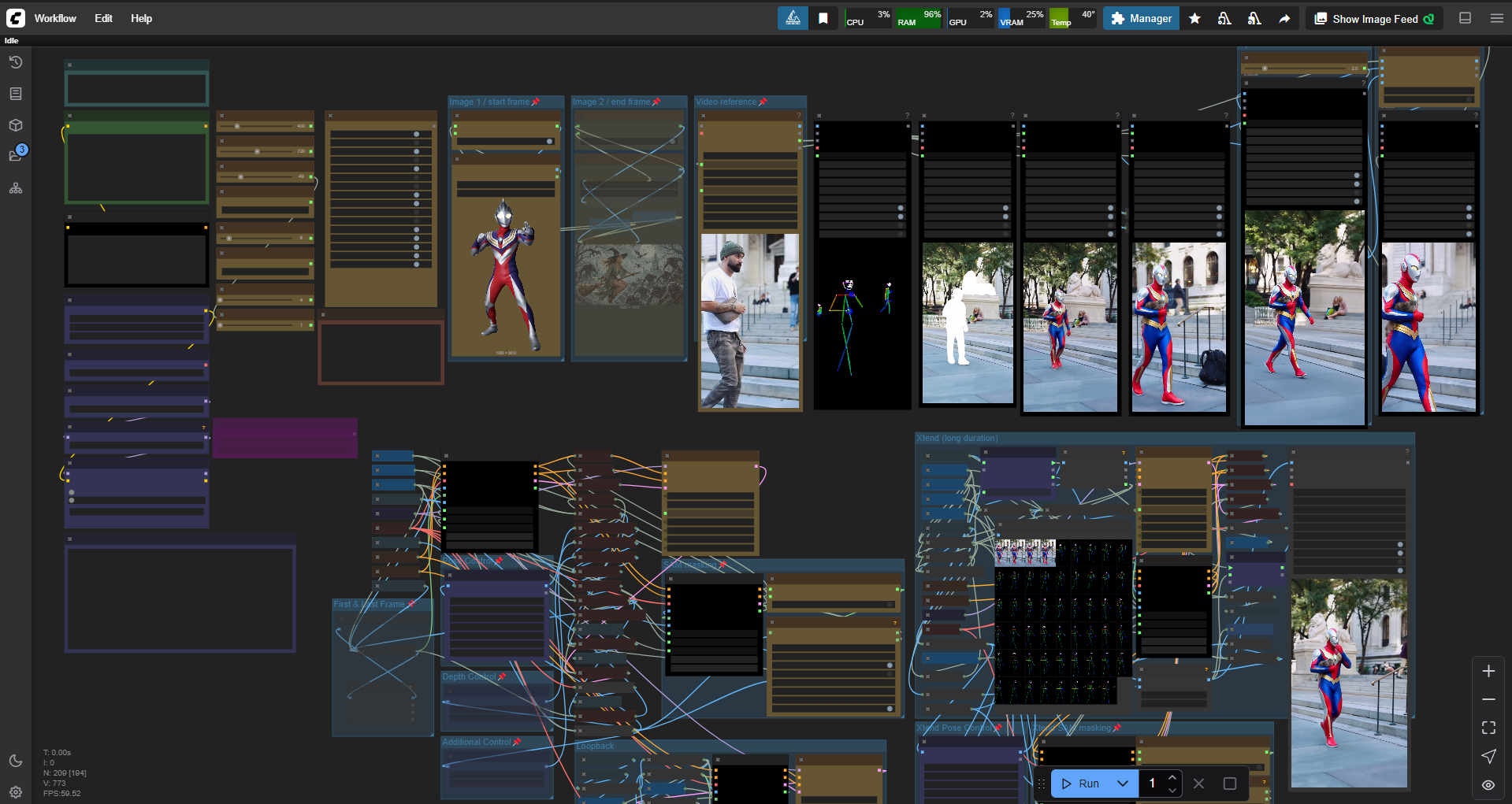The width and height of the screenshot is (1512, 804).
Task: Open the hamburger menu at top right
Action: 1497,18
